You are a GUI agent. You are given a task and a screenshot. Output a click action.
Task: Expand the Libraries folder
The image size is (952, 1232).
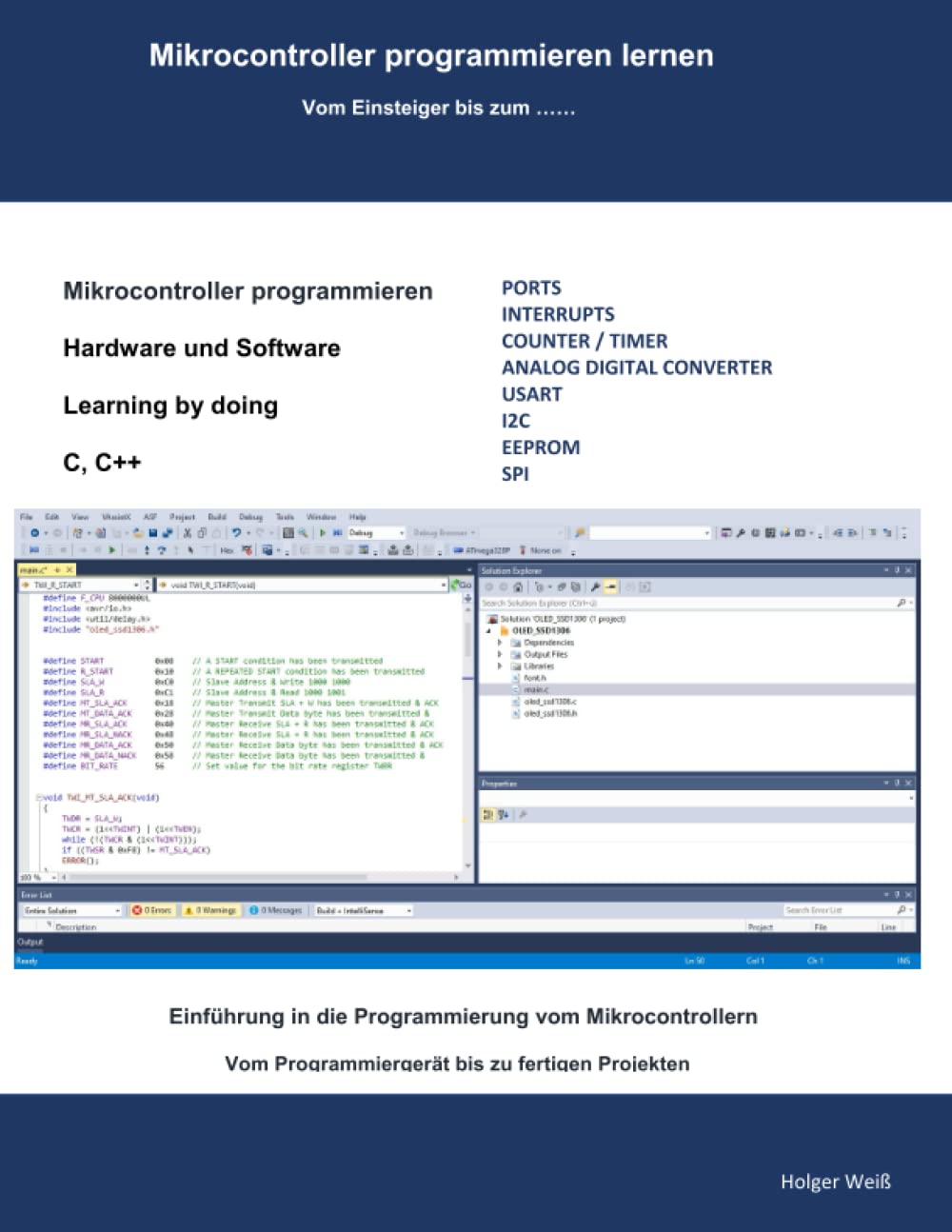(x=500, y=666)
